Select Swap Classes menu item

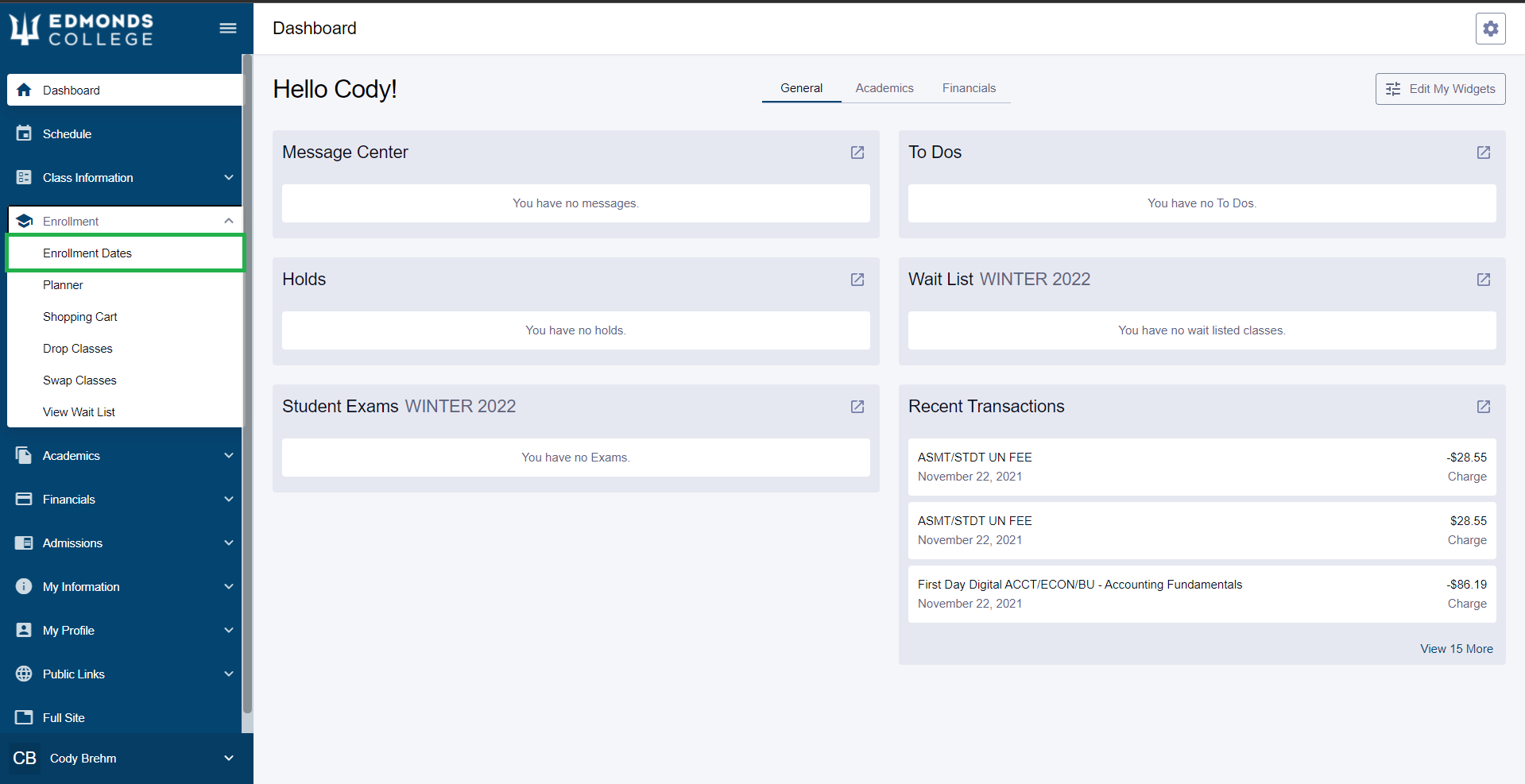point(125,380)
